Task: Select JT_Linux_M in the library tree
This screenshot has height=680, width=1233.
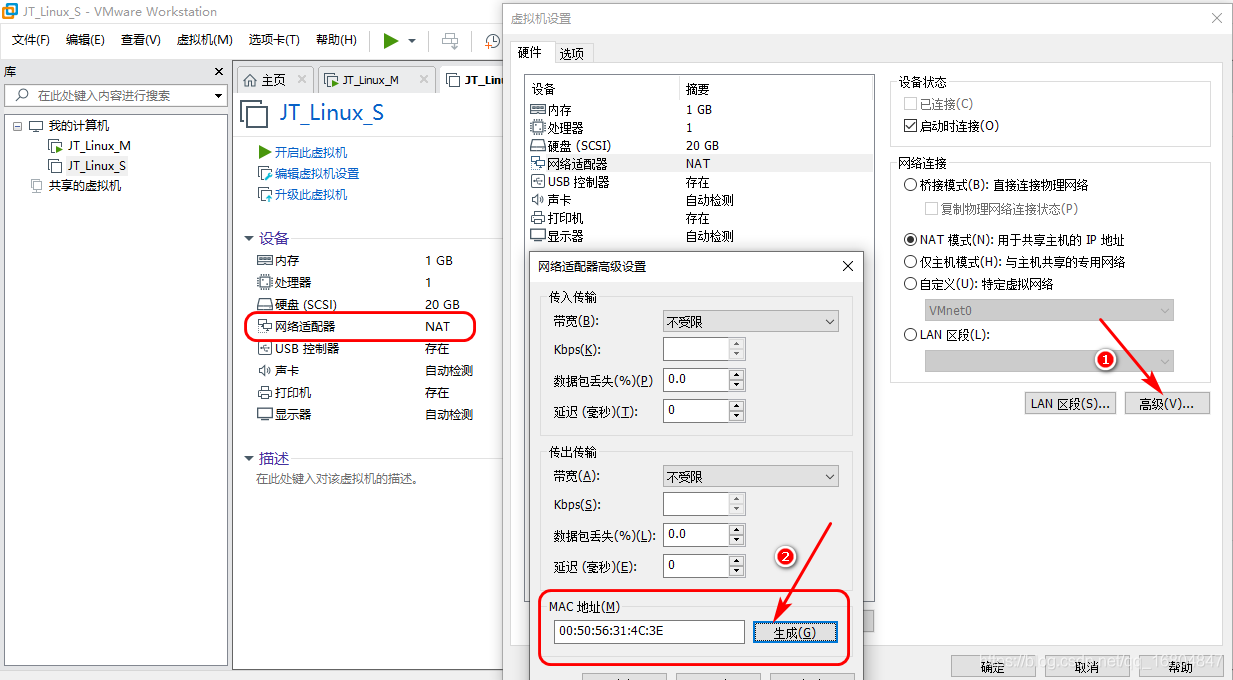Action: [99, 146]
